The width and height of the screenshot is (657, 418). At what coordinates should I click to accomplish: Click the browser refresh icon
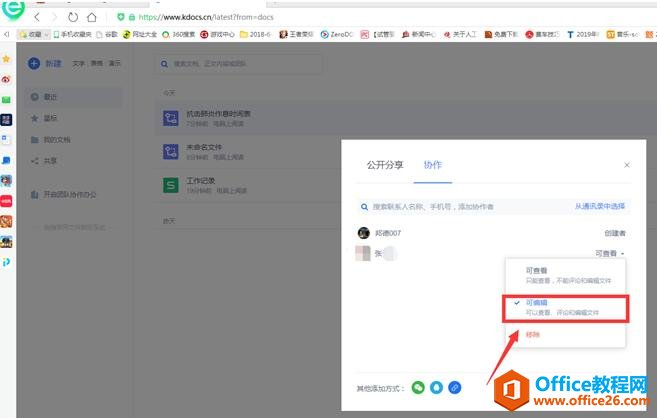(x=73, y=17)
